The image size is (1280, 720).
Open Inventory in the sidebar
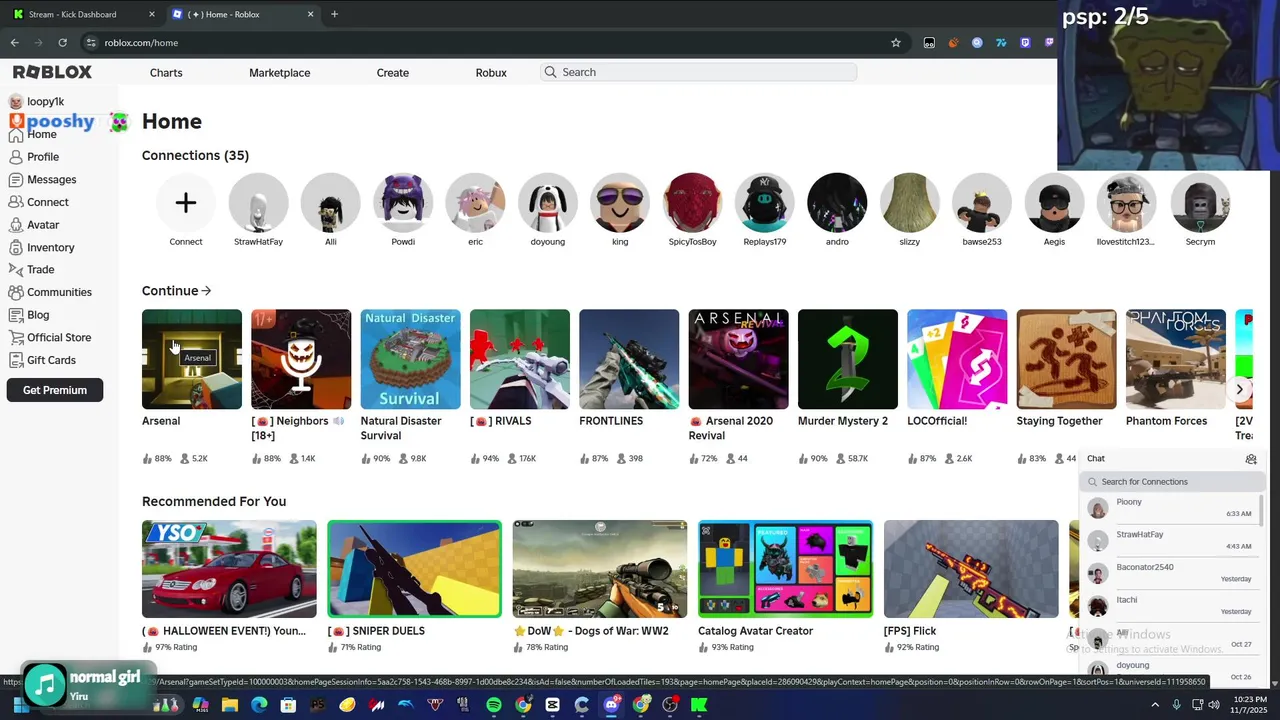click(x=42, y=247)
